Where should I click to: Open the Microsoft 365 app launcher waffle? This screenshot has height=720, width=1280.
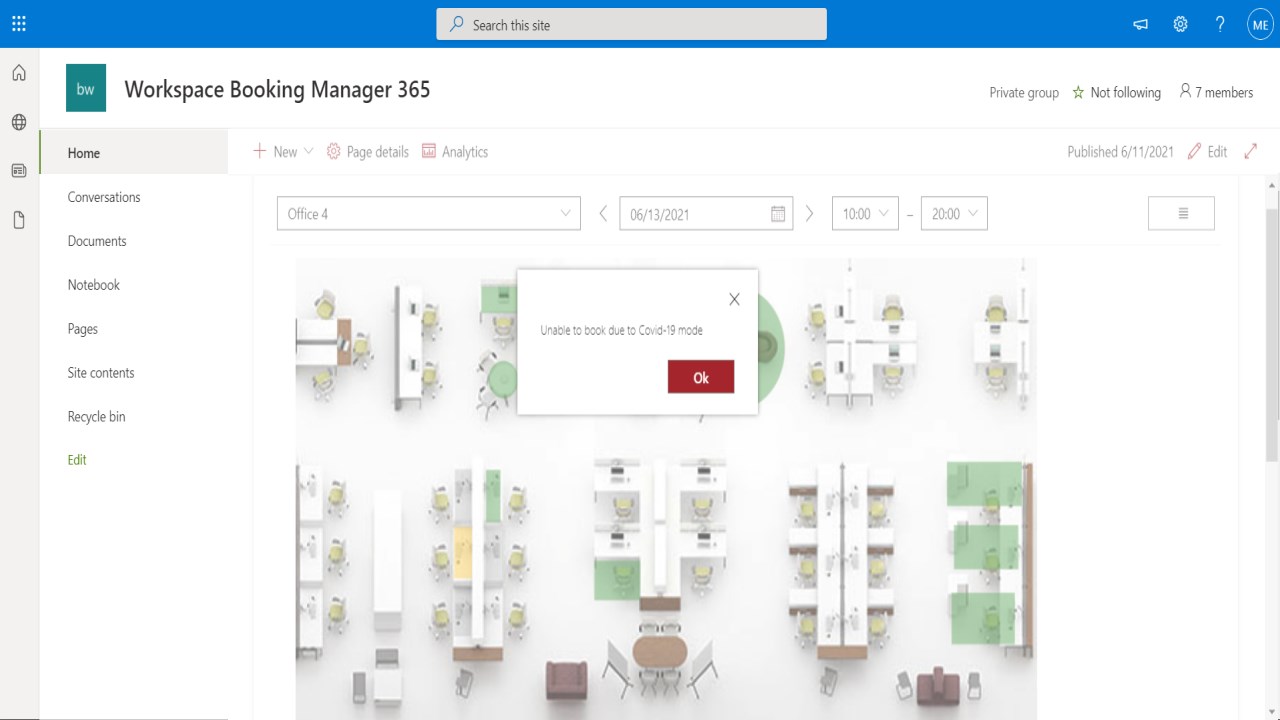tap(19, 24)
